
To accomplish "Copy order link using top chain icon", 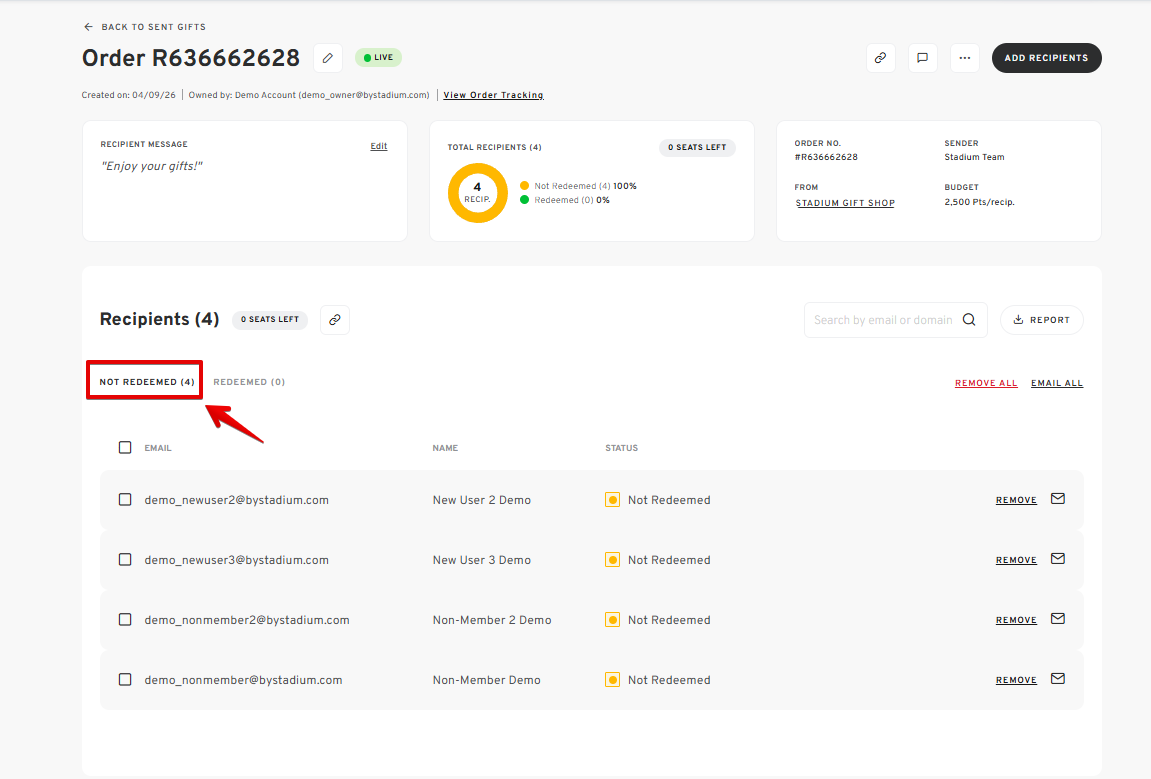I will pos(880,58).
